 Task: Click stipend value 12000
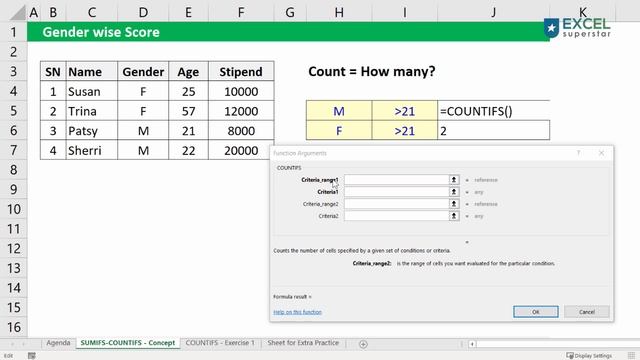[x=241, y=111]
